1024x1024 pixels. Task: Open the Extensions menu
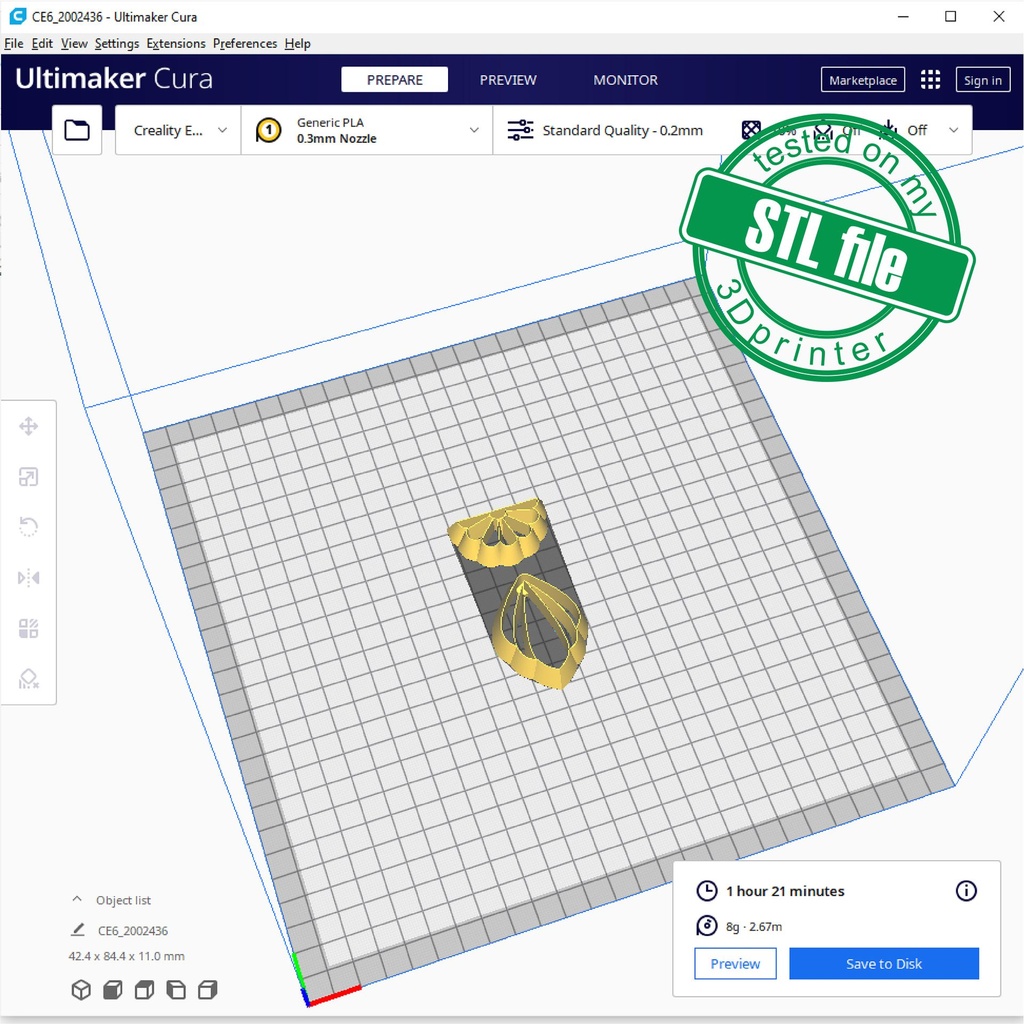coord(176,44)
